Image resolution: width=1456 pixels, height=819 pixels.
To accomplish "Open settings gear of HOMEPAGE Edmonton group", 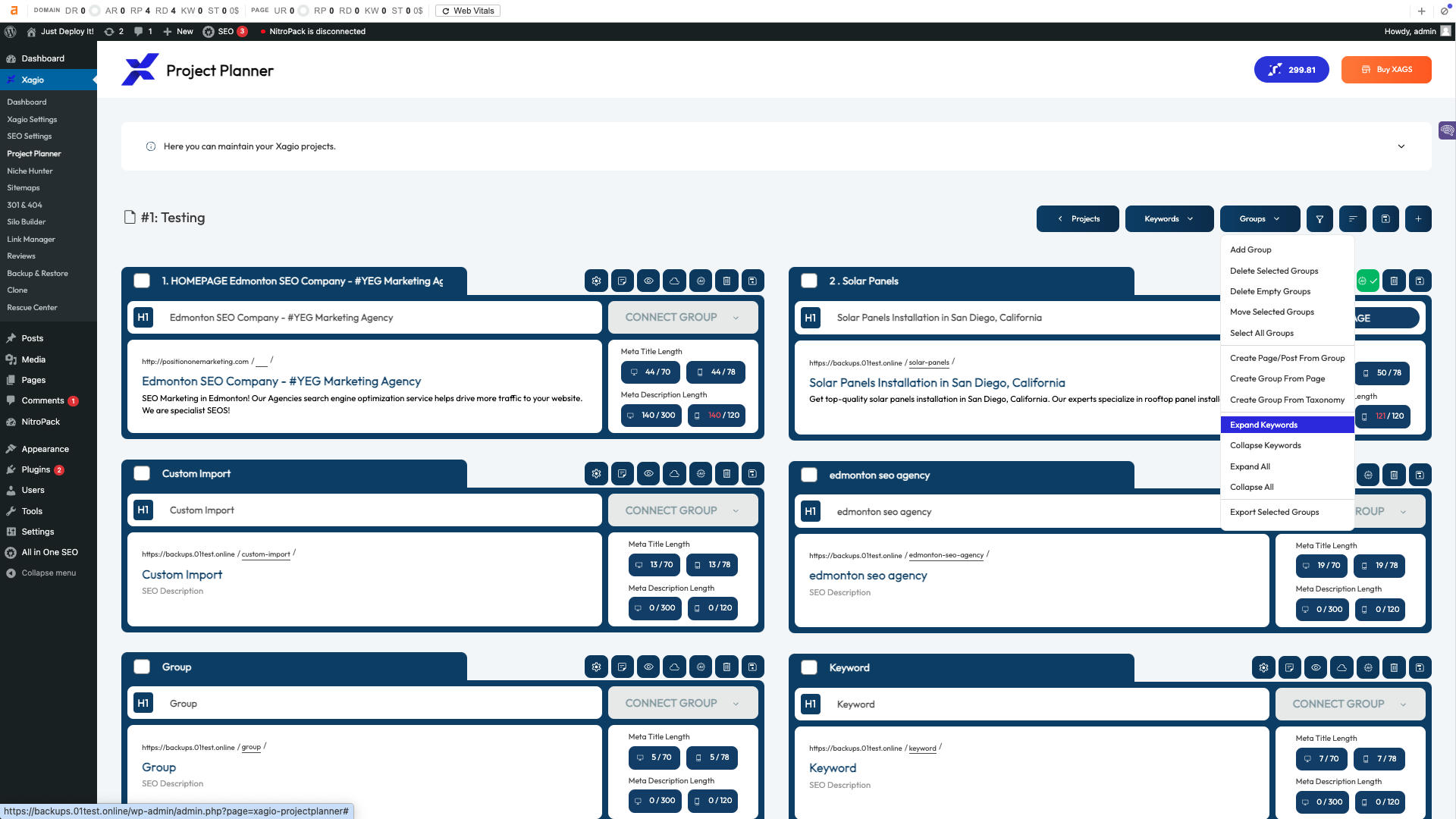I will click(596, 281).
